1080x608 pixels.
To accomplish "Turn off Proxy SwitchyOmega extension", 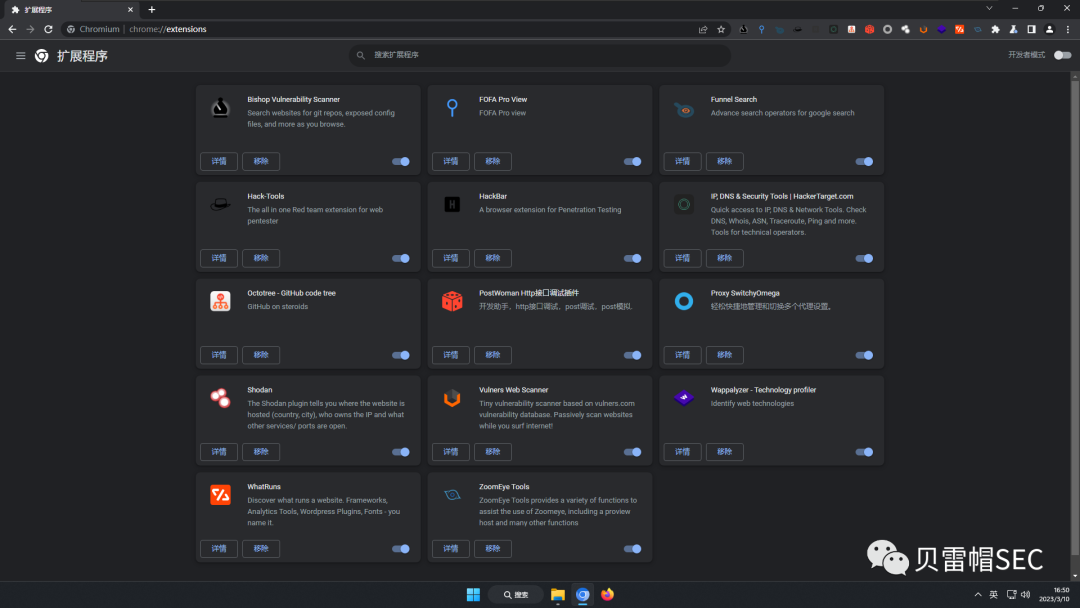I will [864, 355].
